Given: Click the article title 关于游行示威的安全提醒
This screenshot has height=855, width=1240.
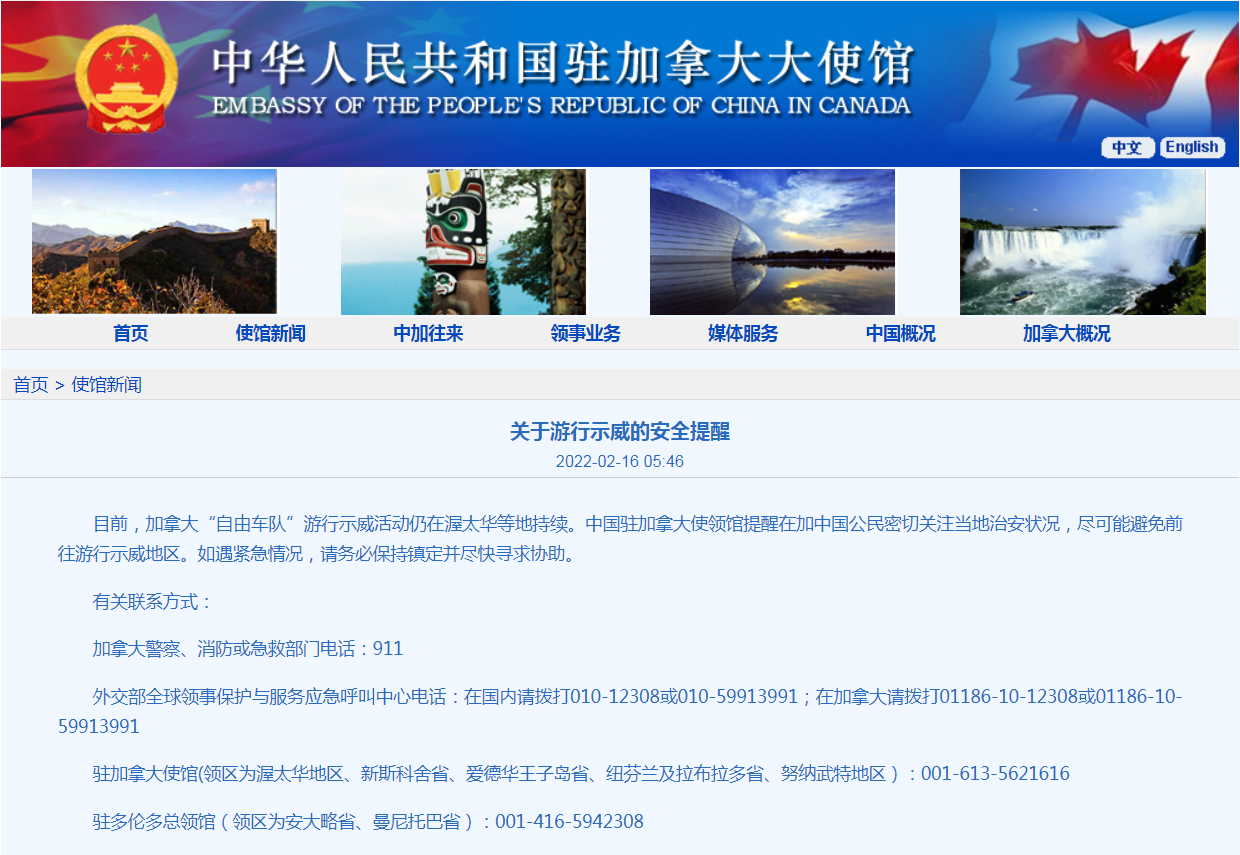Looking at the screenshot, I should (x=620, y=432).
